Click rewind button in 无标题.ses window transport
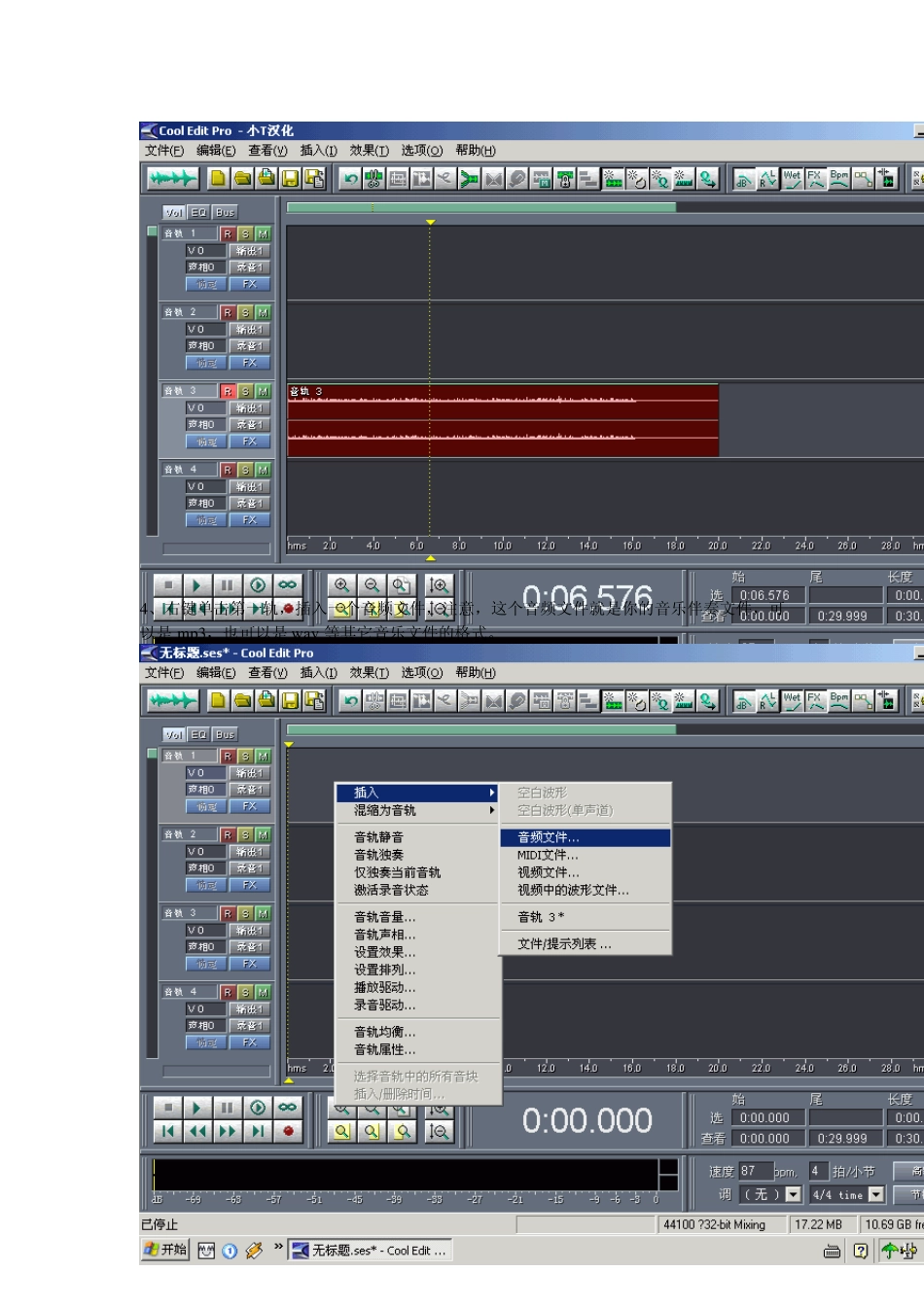The height and width of the screenshot is (1307, 924). click(x=197, y=1131)
